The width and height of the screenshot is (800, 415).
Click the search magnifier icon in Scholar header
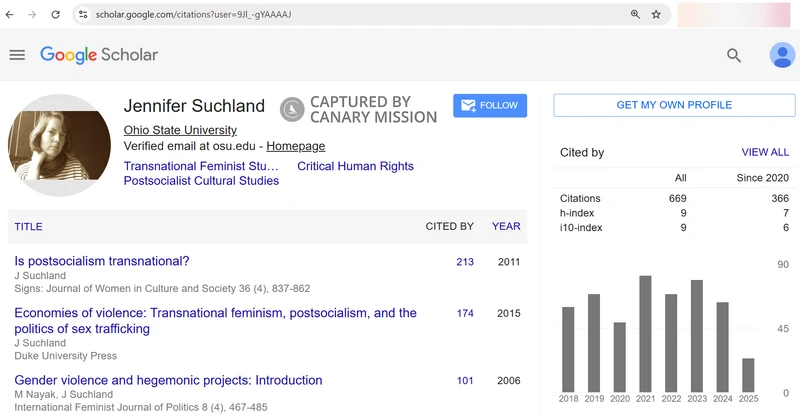(734, 56)
